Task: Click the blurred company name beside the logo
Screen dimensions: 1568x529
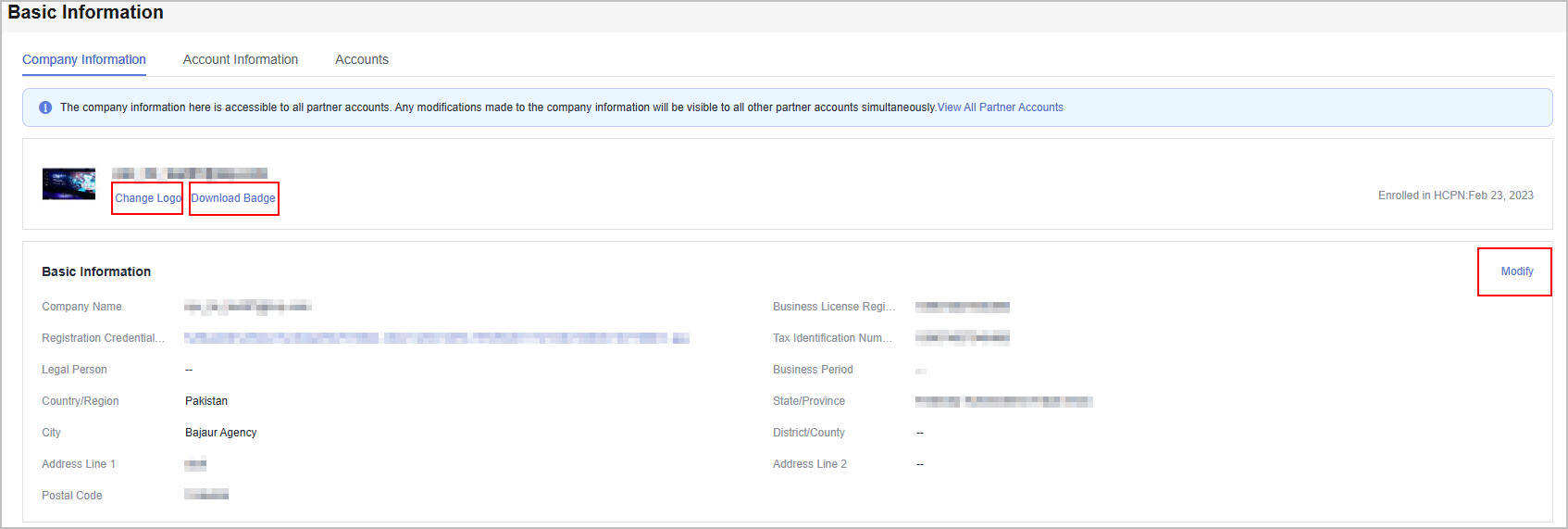Action: tap(190, 173)
